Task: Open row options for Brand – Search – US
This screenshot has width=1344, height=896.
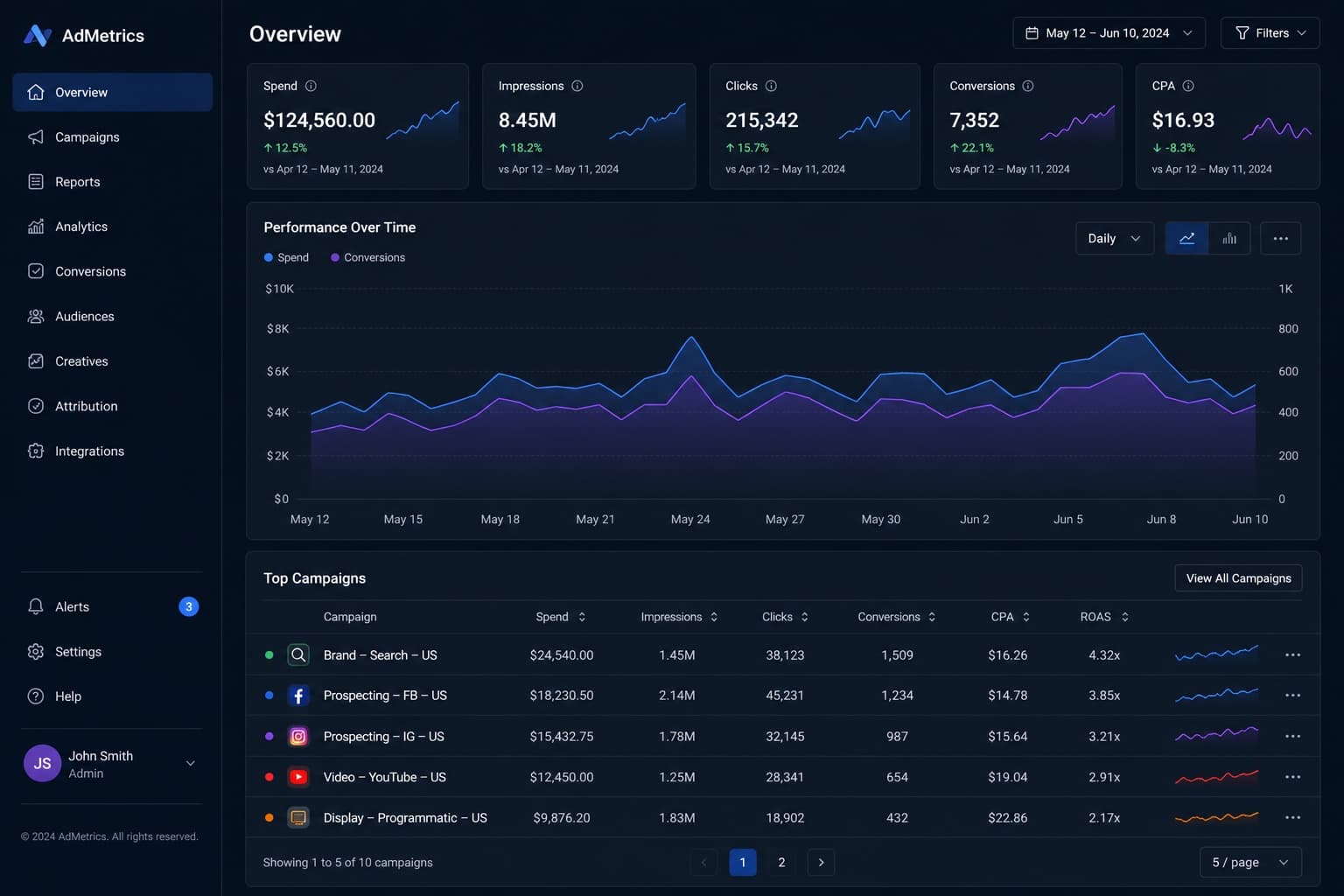Action: pos(1293,654)
